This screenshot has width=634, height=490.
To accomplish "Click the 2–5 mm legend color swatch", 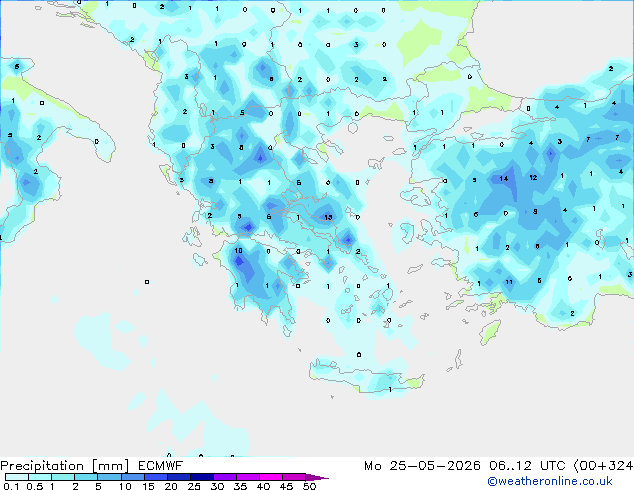I will tap(86, 477).
